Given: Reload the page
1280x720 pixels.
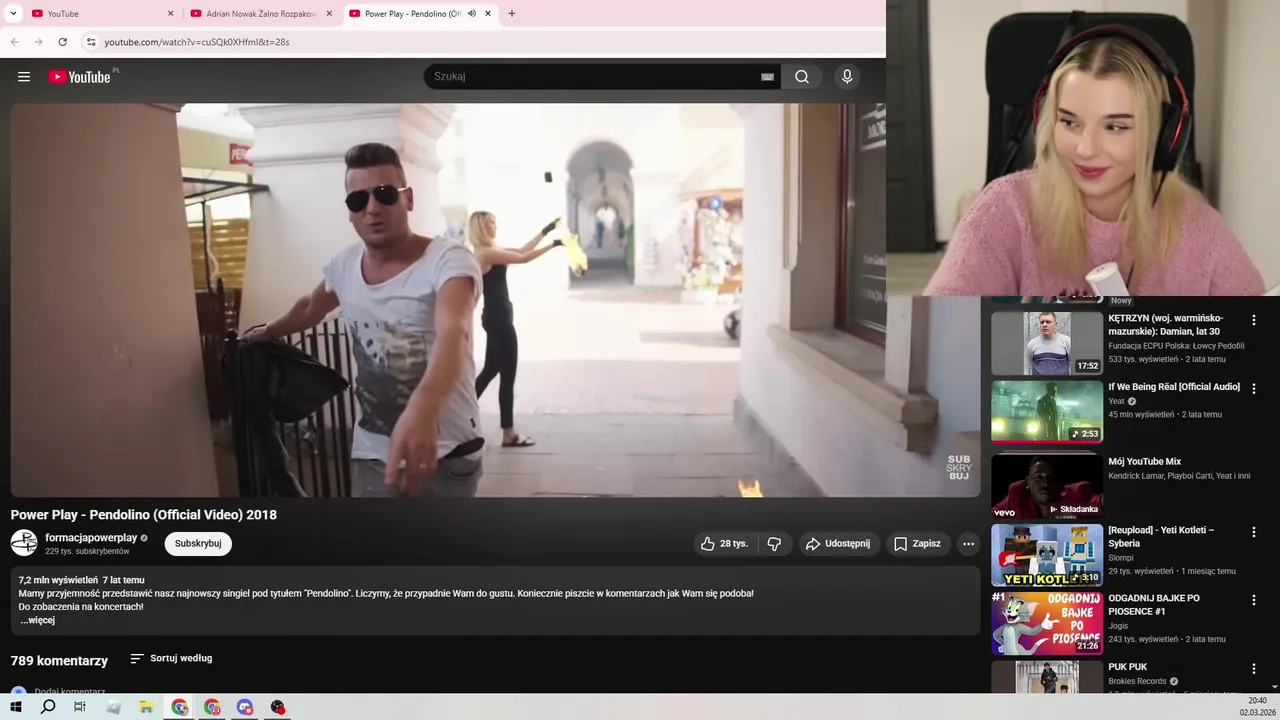Looking at the screenshot, I should click(62, 42).
